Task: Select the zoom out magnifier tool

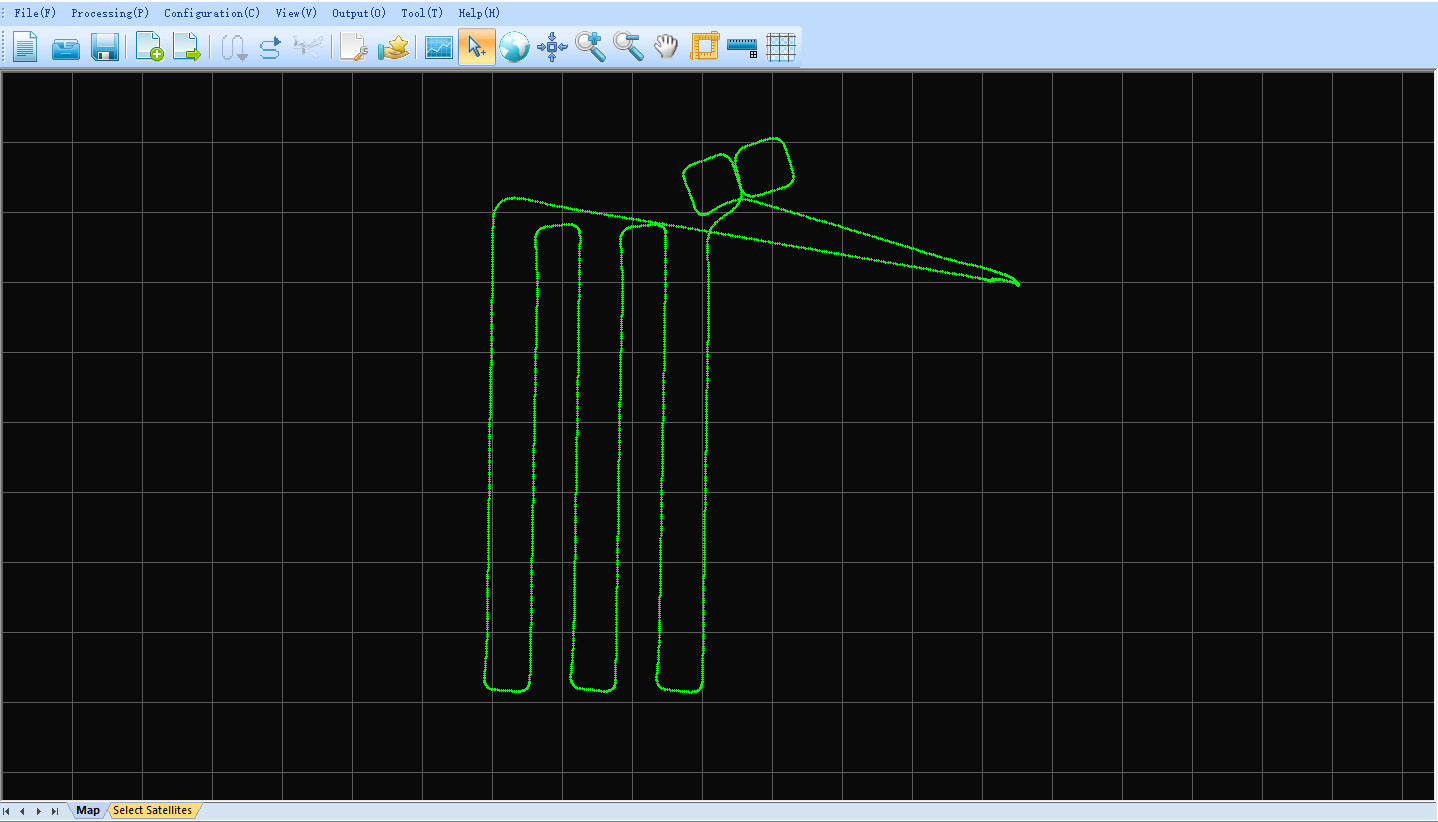Action: click(x=628, y=47)
